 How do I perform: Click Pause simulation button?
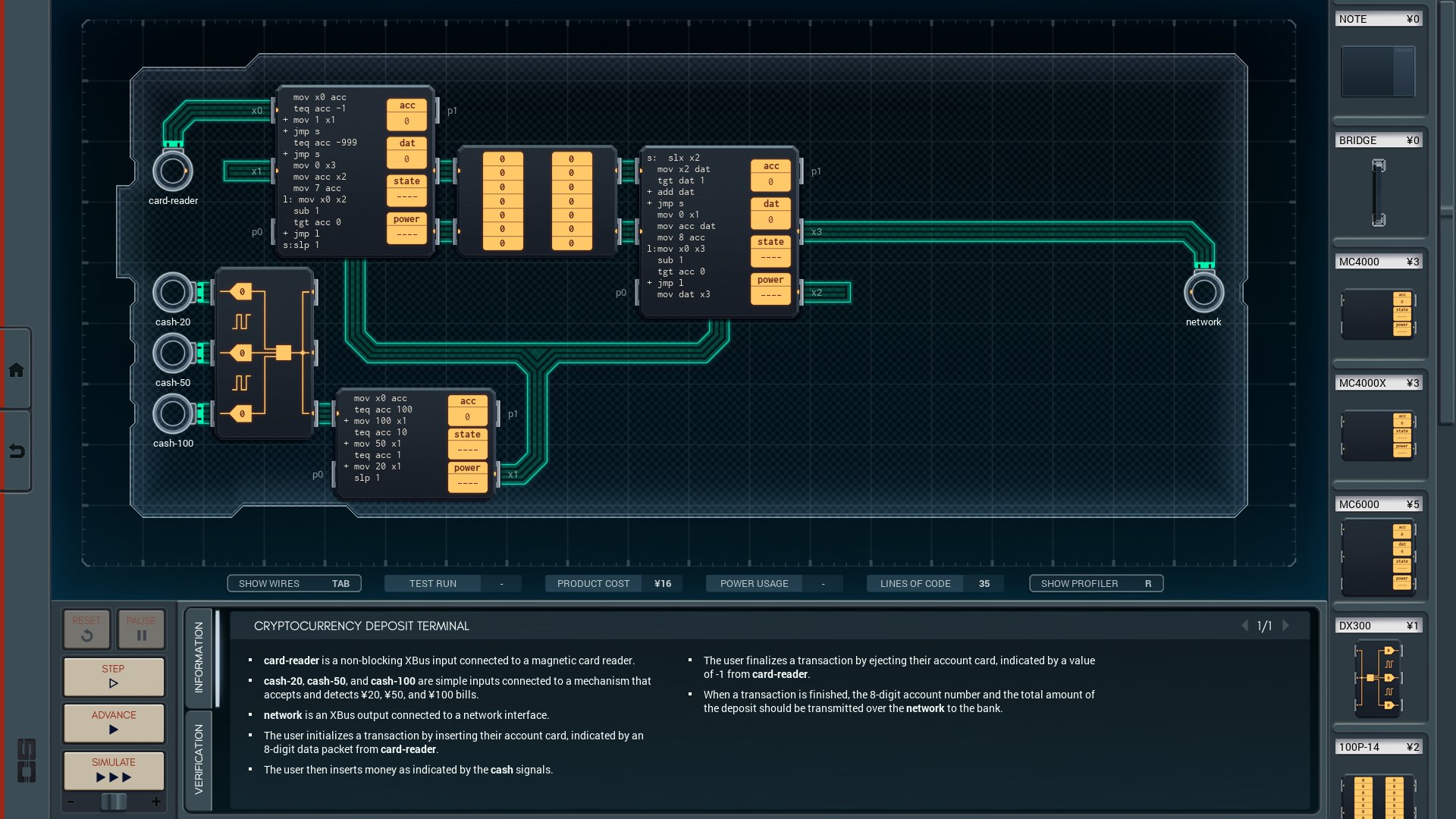pos(141,629)
